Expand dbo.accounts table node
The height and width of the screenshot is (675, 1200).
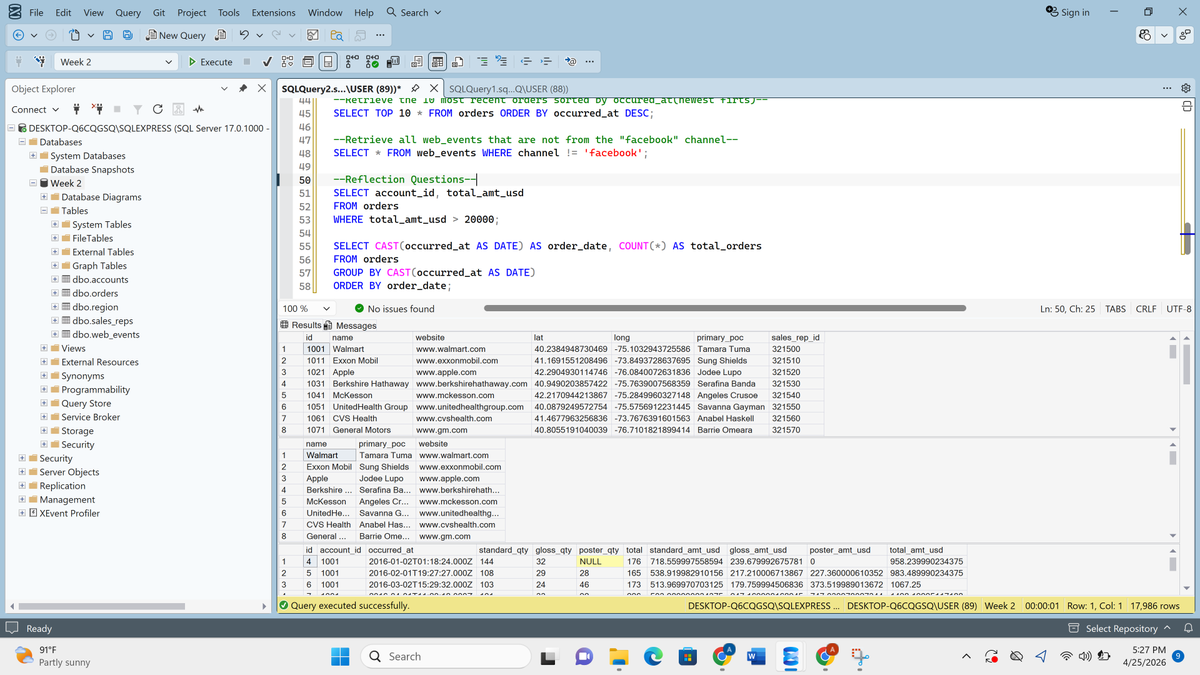pos(55,280)
